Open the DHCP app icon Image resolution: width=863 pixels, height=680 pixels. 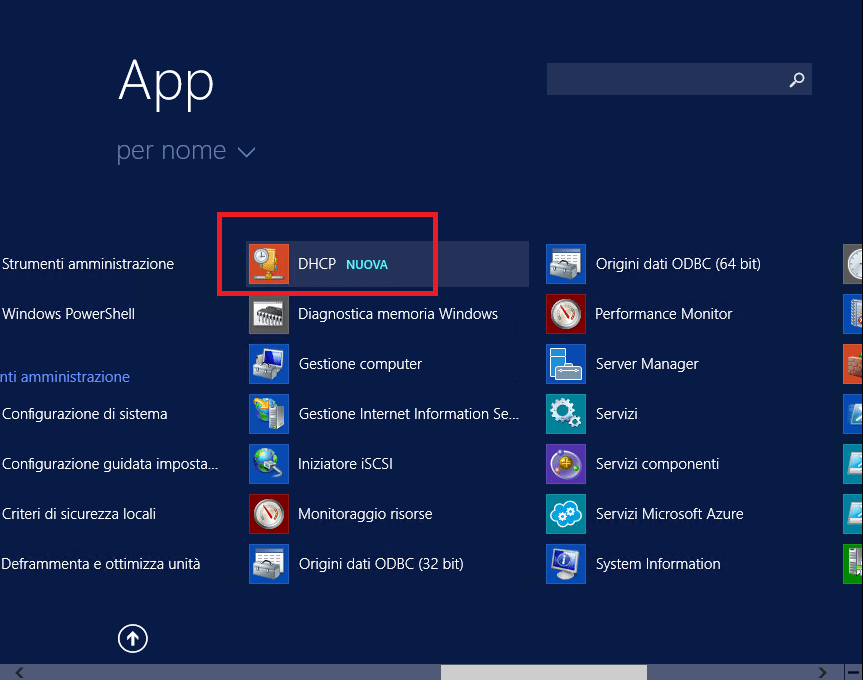[269, 264]
